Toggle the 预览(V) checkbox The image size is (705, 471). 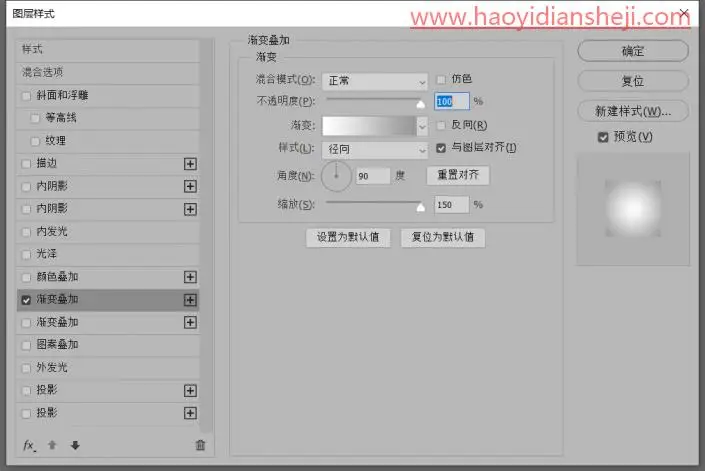tap(603, 137)
